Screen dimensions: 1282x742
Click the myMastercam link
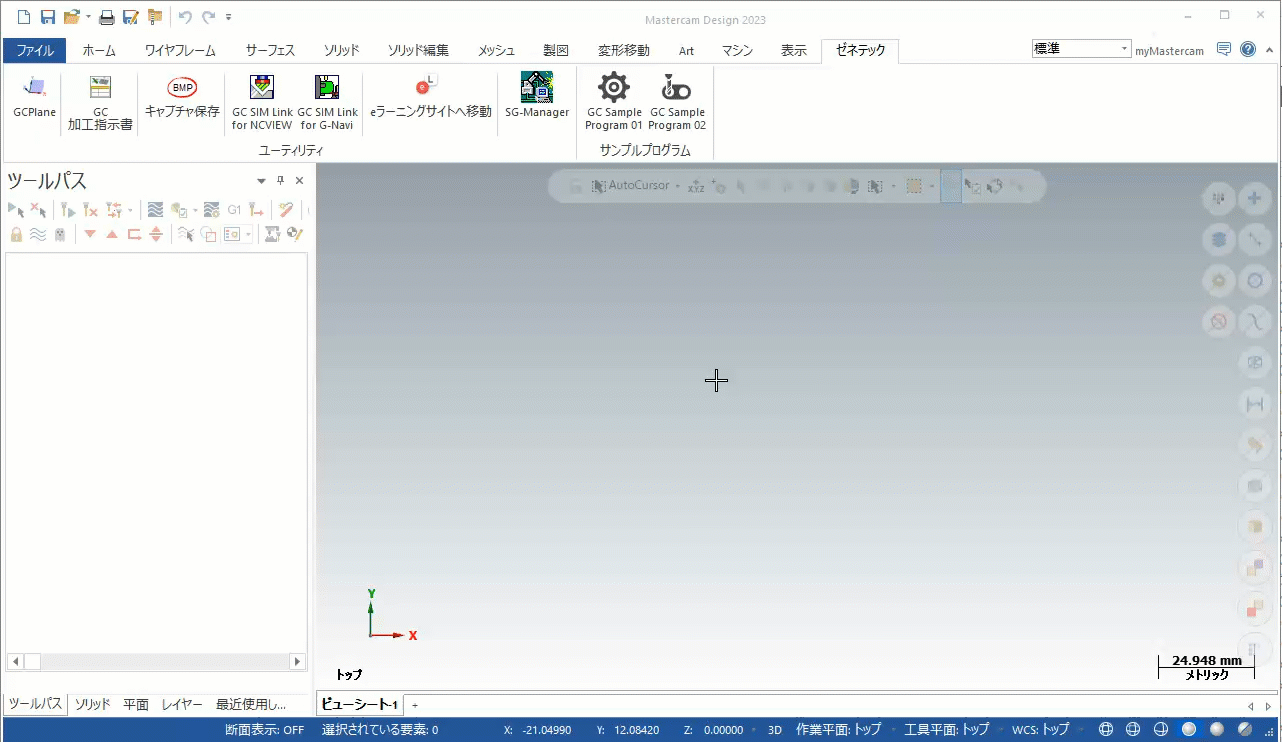1170,51
